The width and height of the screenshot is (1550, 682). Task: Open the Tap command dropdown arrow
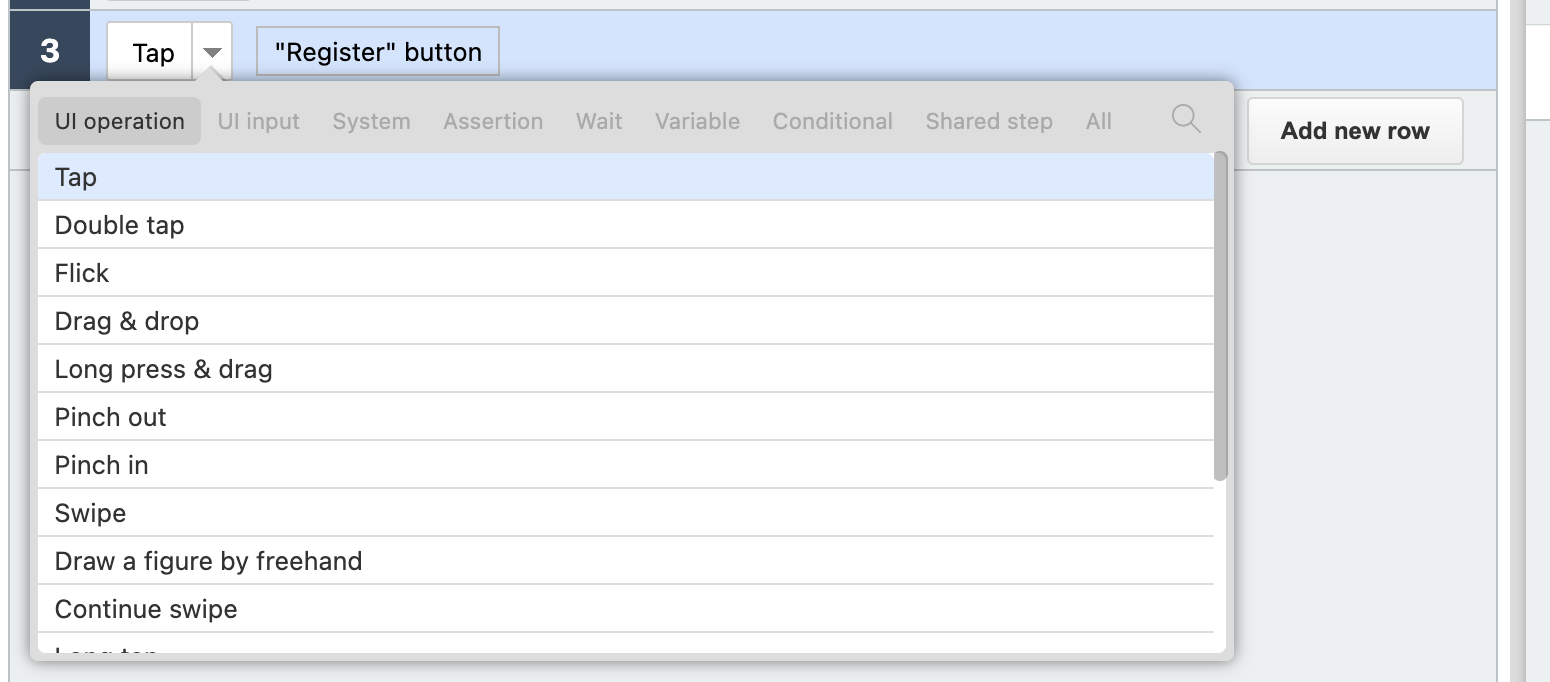[x=212, y=53]
